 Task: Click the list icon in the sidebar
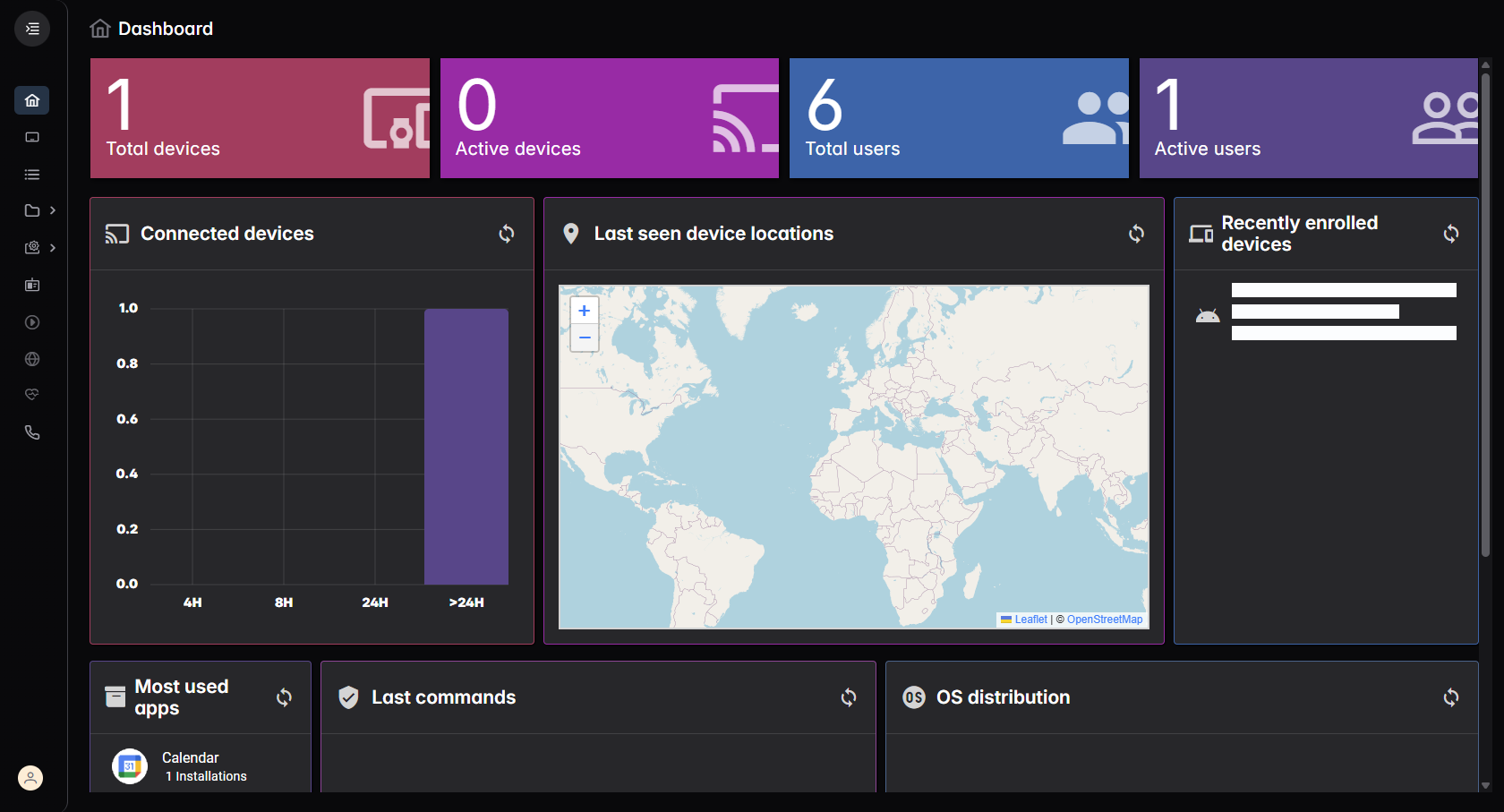click(x=32, y=175)
